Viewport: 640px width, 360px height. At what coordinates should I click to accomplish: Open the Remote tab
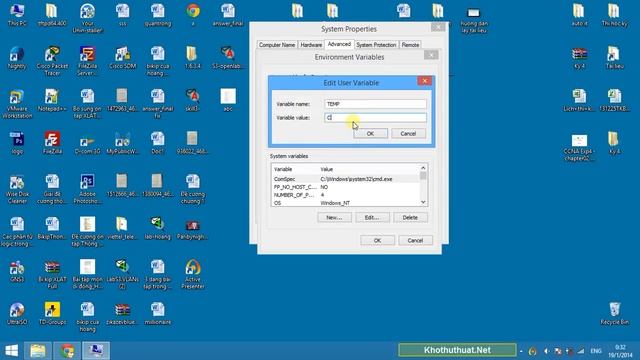pyautogui.click(x=410, y=45)
